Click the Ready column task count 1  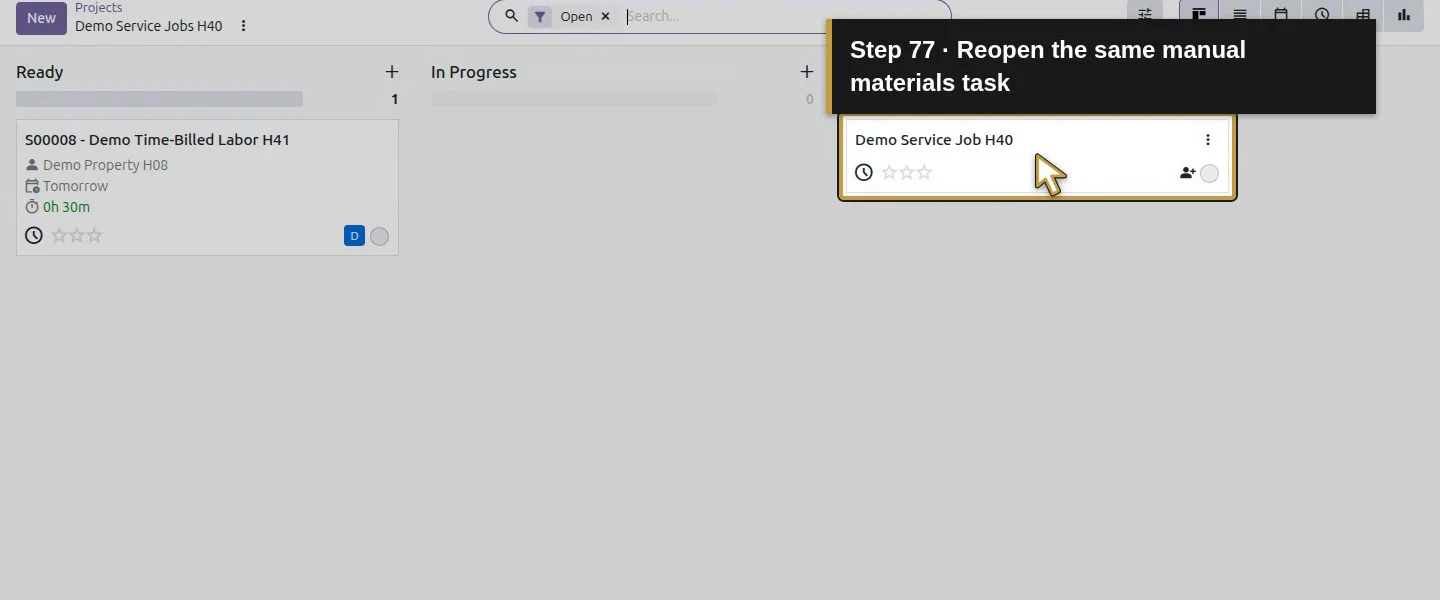coord(394,99)
